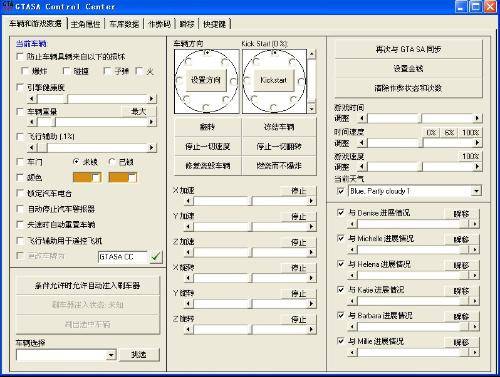This screenshot has height=377, width=500.
Task: Click right arrow of engine health slider
Action: point(152,99)
